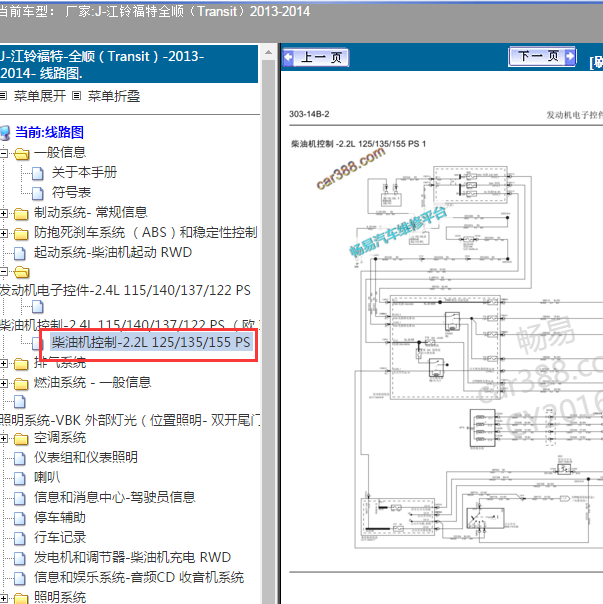Expand the 防抱死刹车系统 (ABS) folder

pyautogui.click(x=3, y=233)
